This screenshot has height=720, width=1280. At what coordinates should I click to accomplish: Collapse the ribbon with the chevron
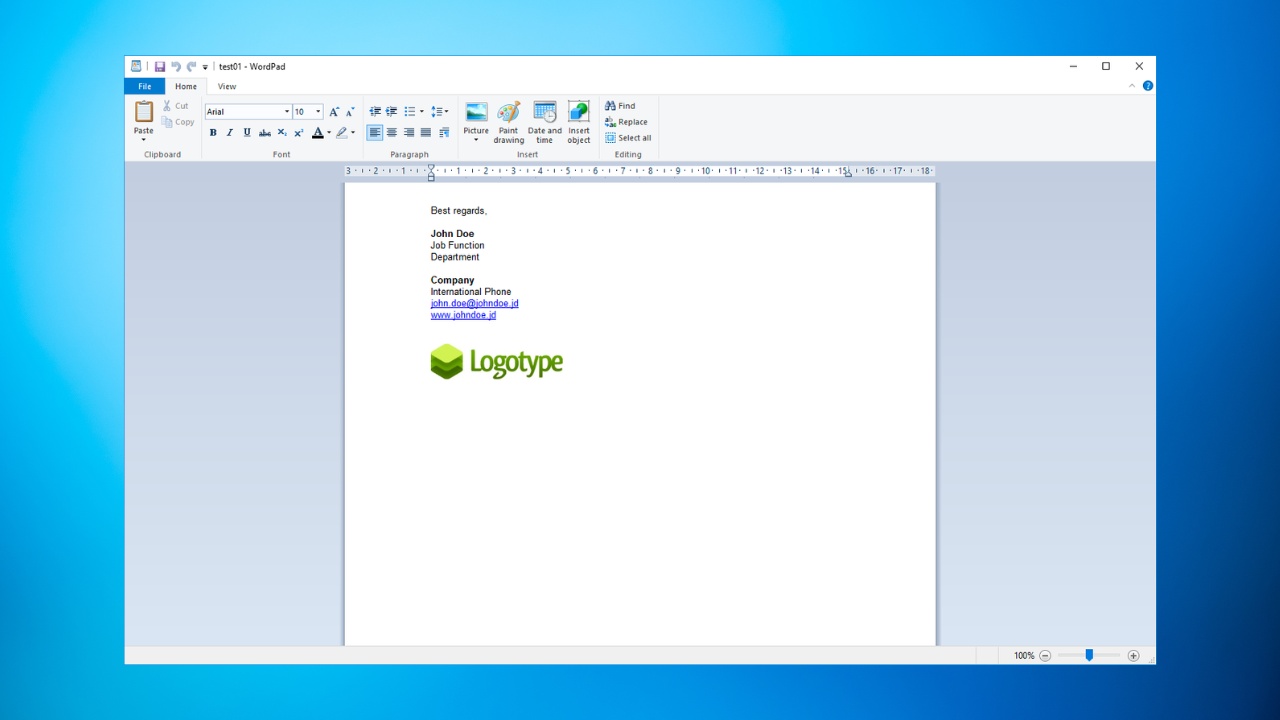pyautogui.click(x=1132, y=86)
